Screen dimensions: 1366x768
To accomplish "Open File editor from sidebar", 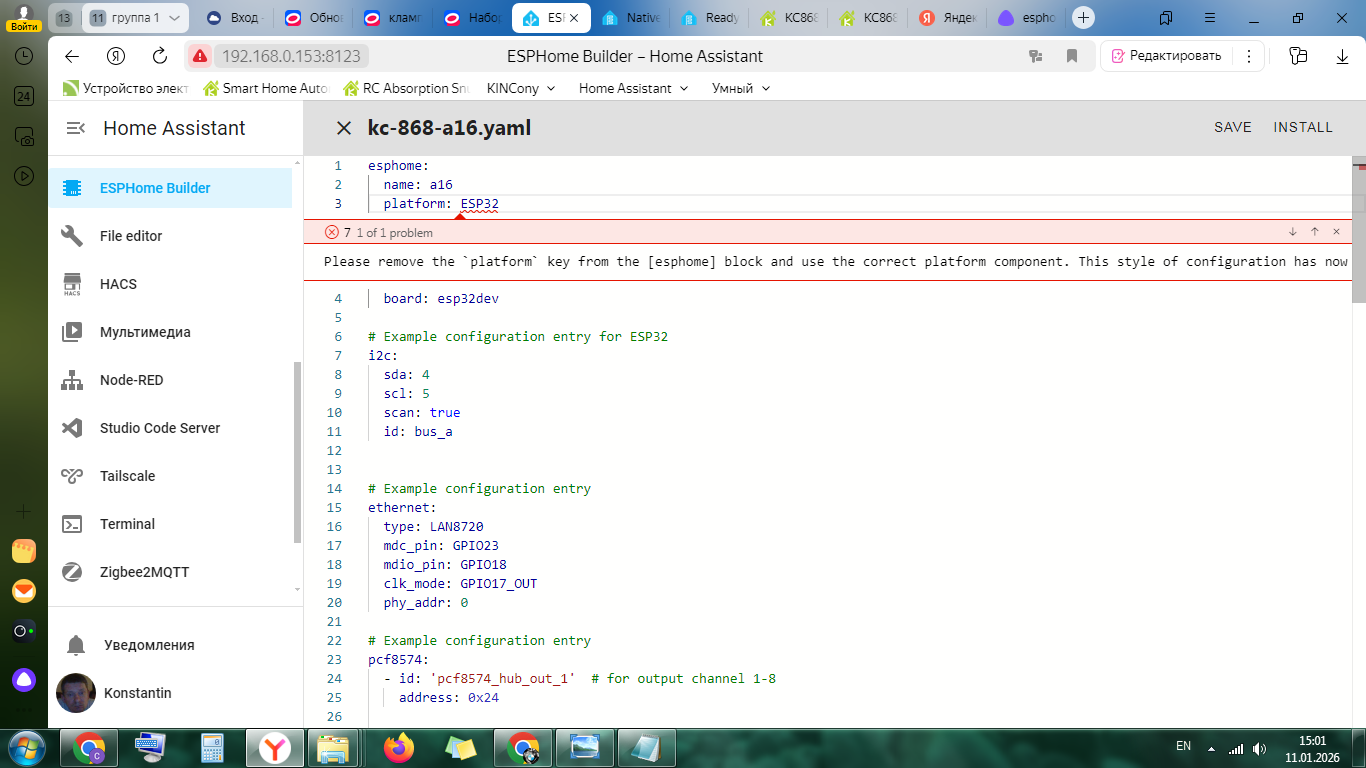I will (x=131, y=236).
